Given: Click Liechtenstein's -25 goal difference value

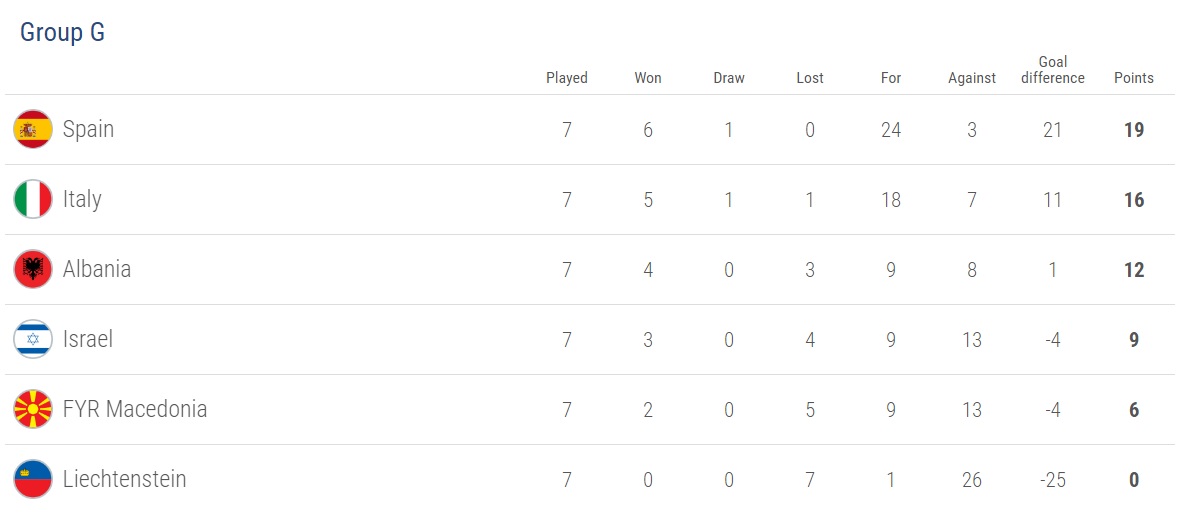Looking at the screenshot, I should tap(1052, 480).
